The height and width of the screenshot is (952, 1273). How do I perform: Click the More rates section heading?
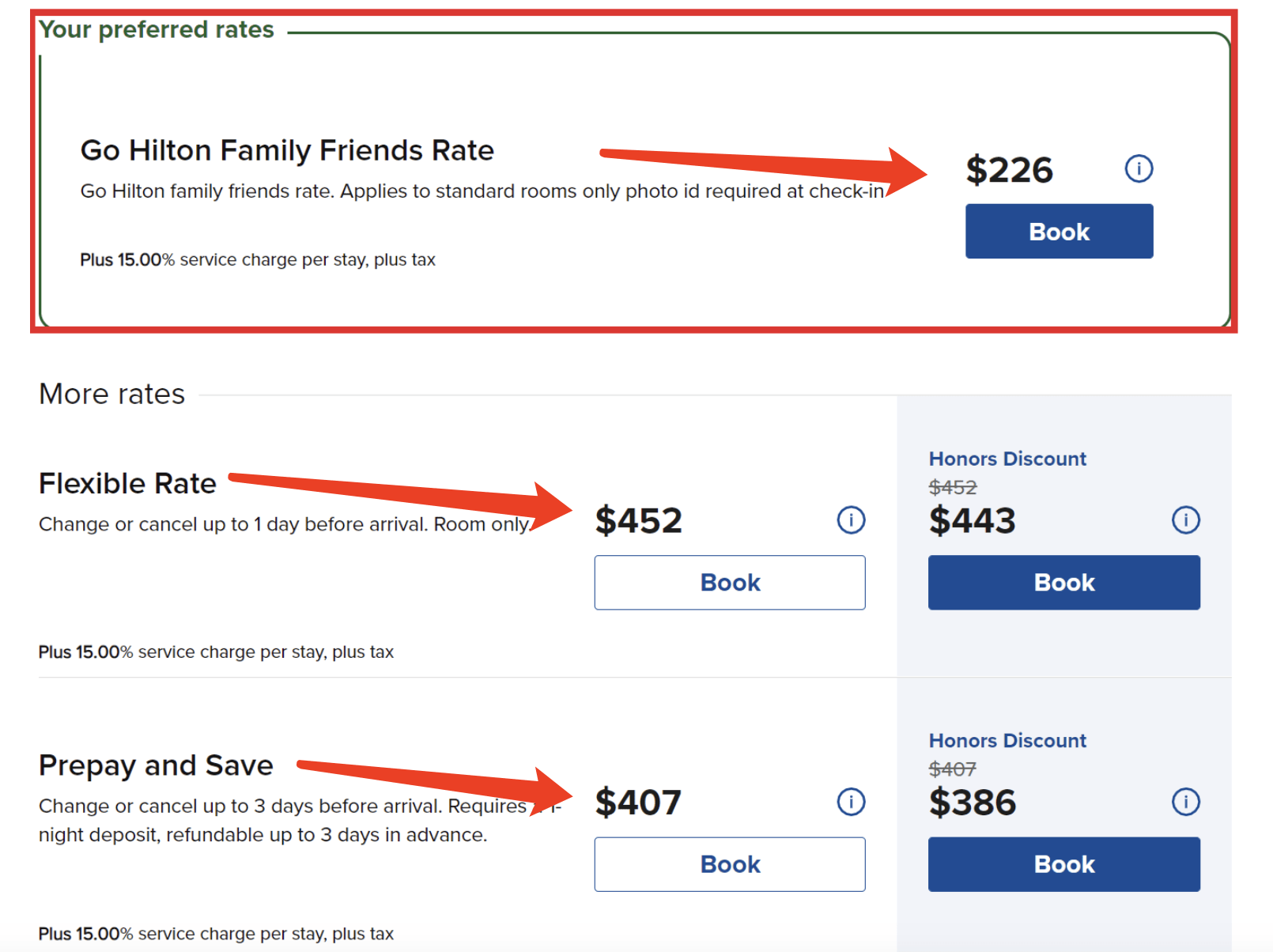pos(111,393)
